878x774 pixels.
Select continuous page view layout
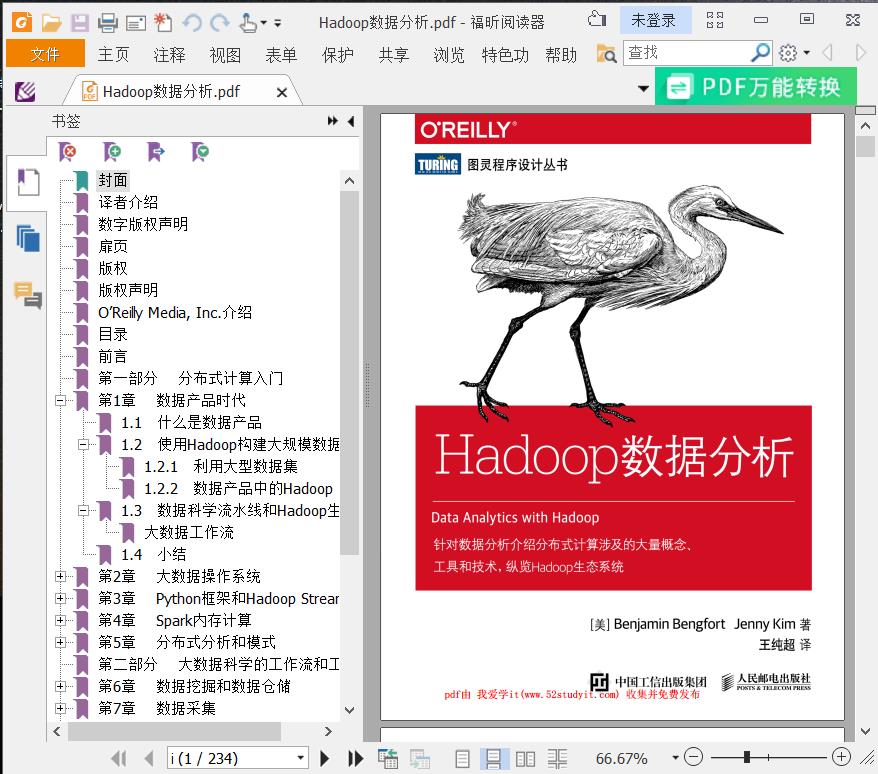click(x=494, y=759)
